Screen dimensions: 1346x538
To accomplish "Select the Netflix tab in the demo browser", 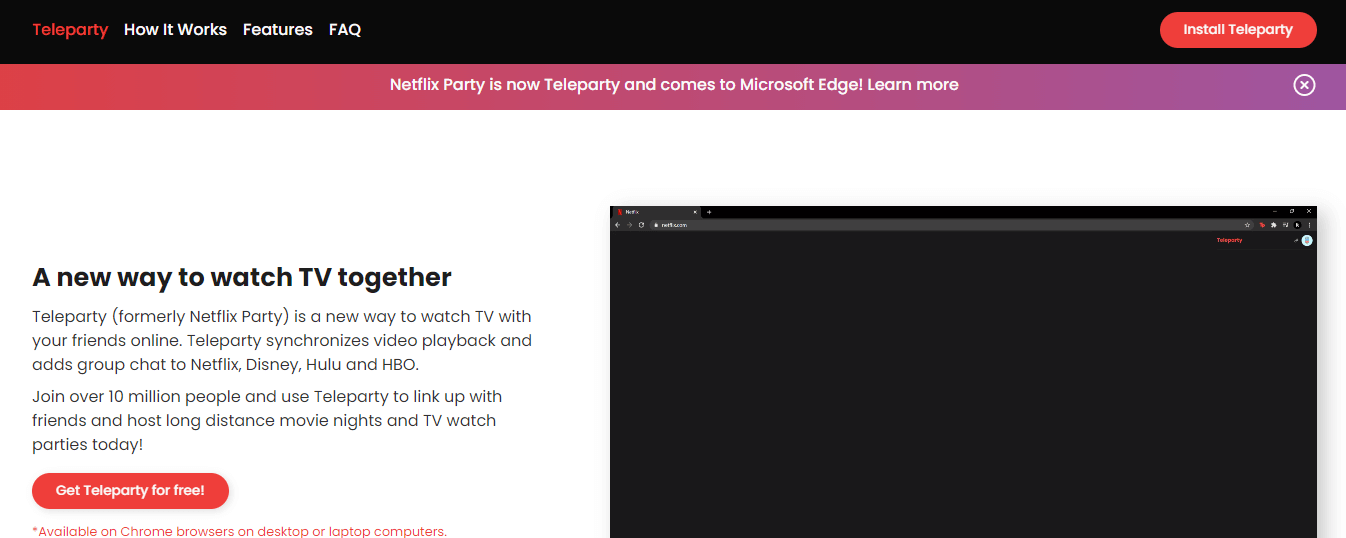I will [x=656, y=212].
